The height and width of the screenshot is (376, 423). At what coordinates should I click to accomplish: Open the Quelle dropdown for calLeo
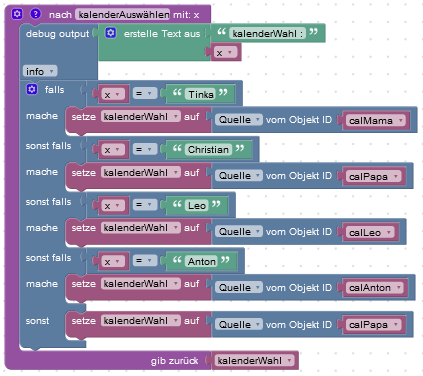(239, 232)
